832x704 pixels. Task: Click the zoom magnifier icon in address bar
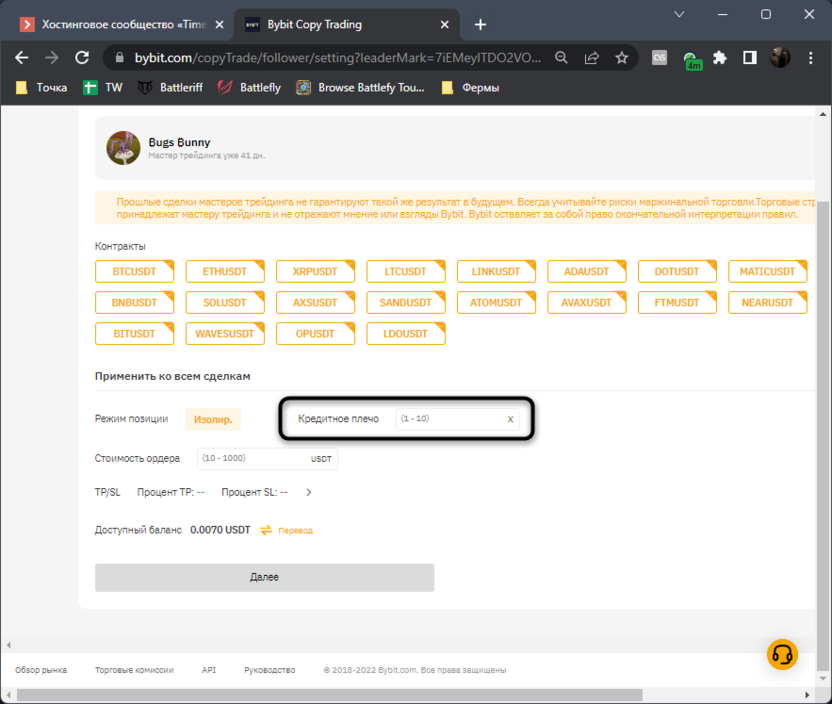coord(562,58)
